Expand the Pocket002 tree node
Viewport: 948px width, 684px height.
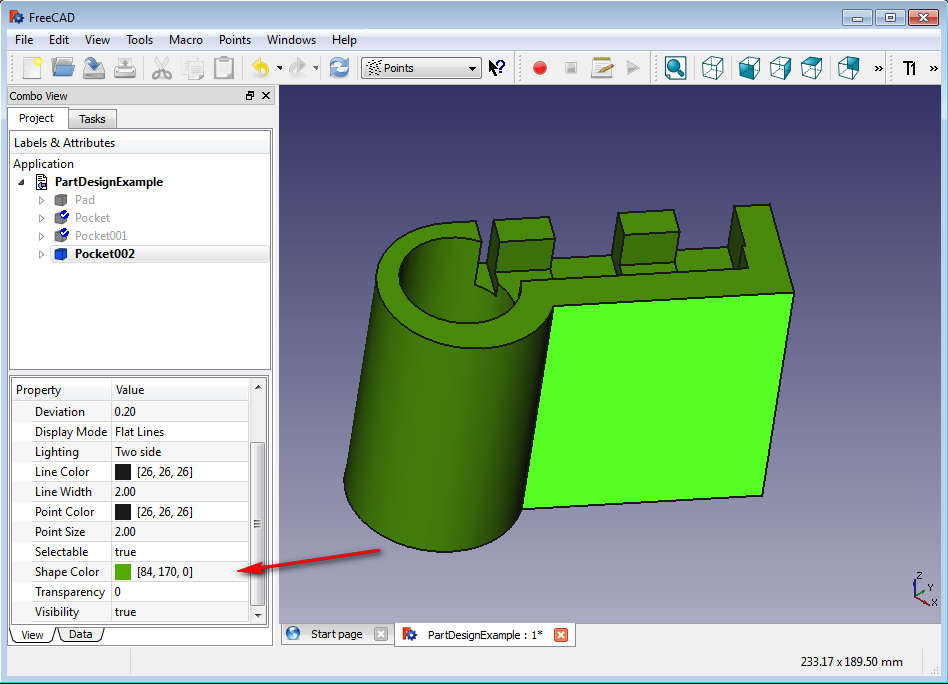42,254
